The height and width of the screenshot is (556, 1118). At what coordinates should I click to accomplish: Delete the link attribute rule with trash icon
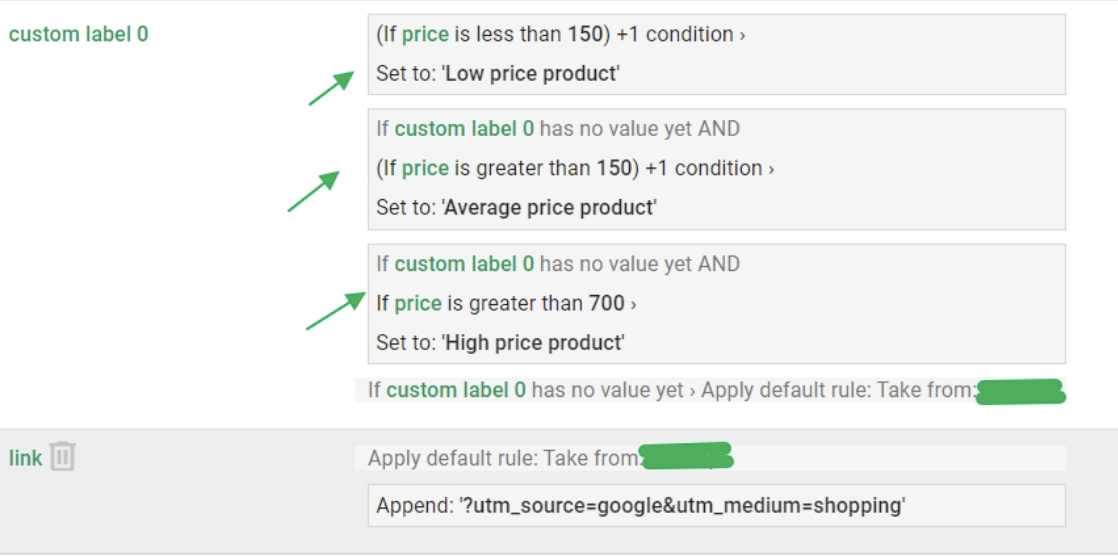[x=62, y=457]
